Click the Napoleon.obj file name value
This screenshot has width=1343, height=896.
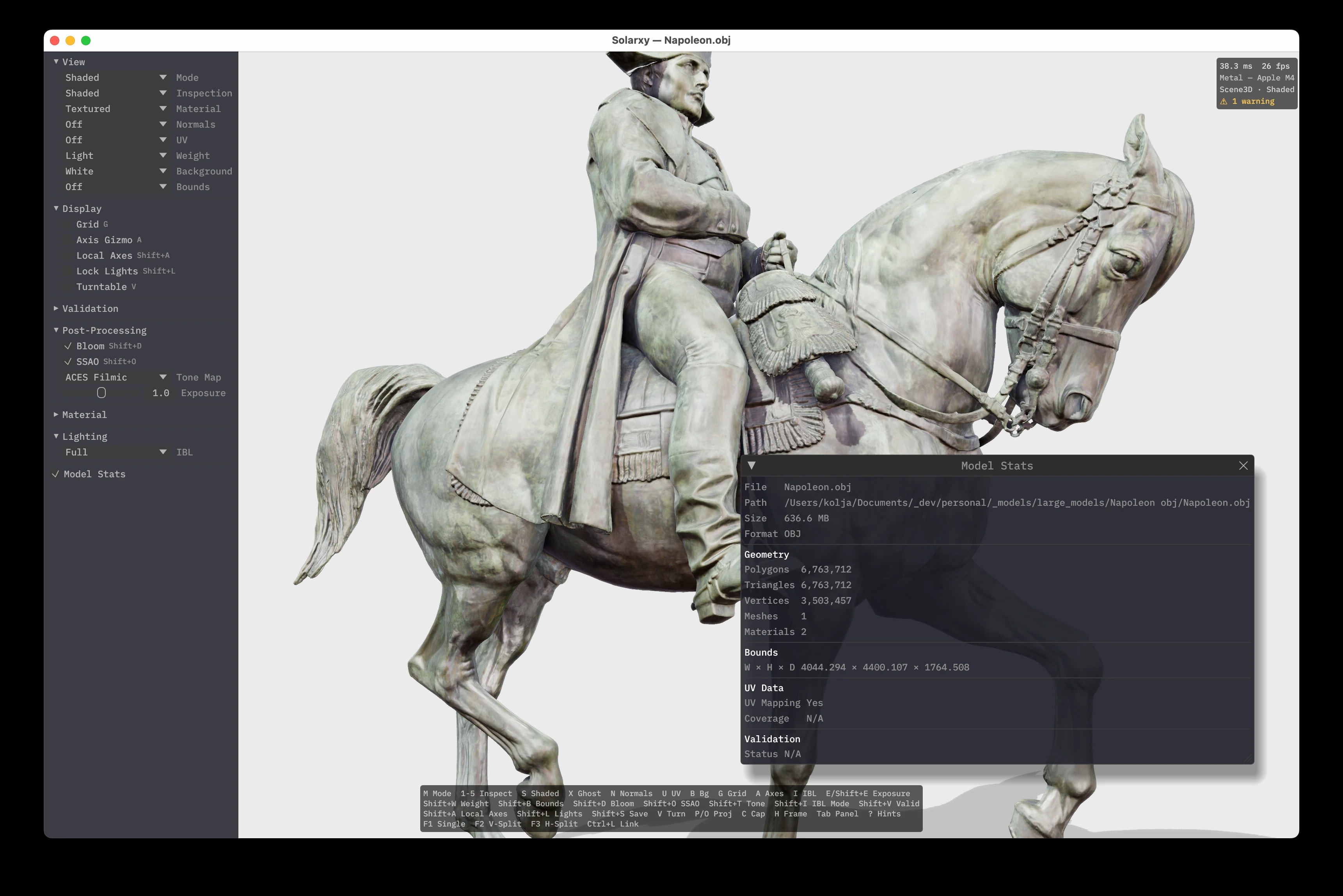point(817,487)
